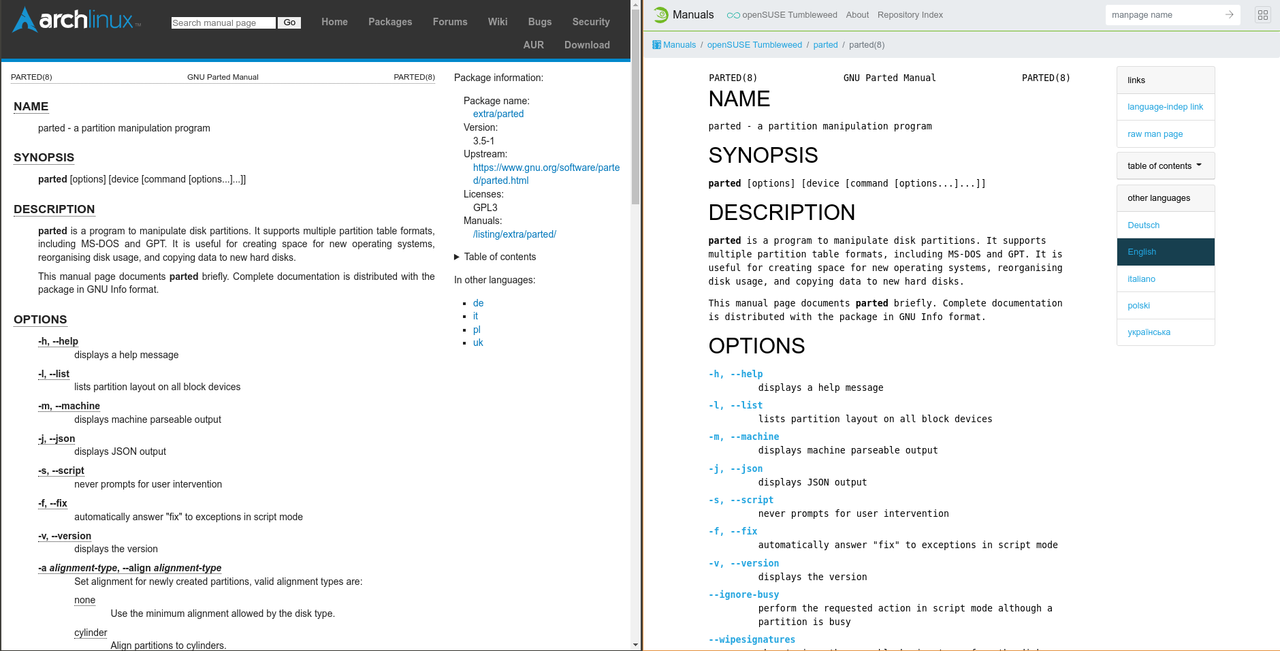Click the openSUSE Tumbleweed breadcrumb link
This screenshot has width=1280, height=651.
pyautogui.click(x=755, y=45)
